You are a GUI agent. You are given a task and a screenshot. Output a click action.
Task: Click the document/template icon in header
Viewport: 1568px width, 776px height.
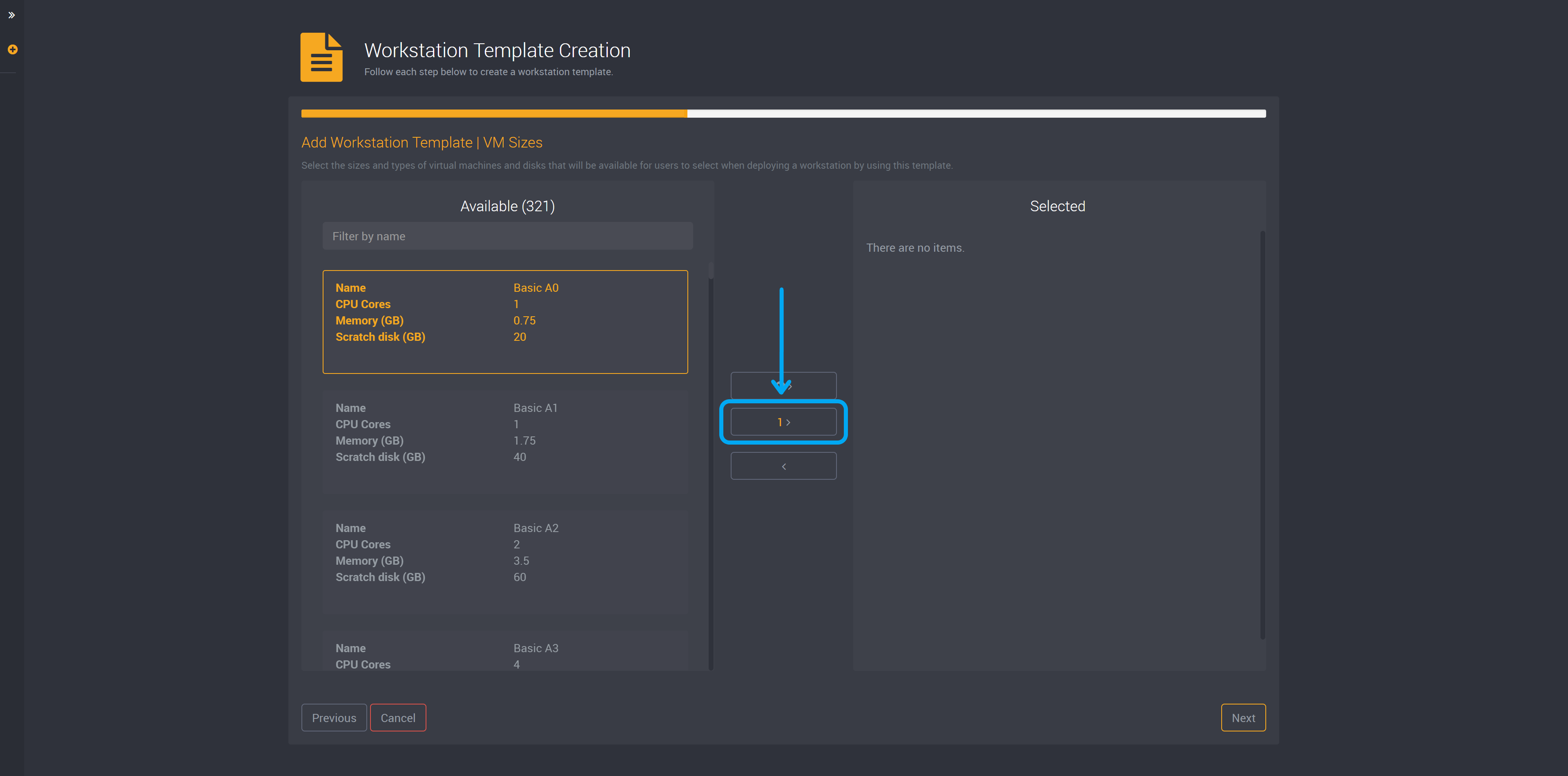[x=322, y=56]
